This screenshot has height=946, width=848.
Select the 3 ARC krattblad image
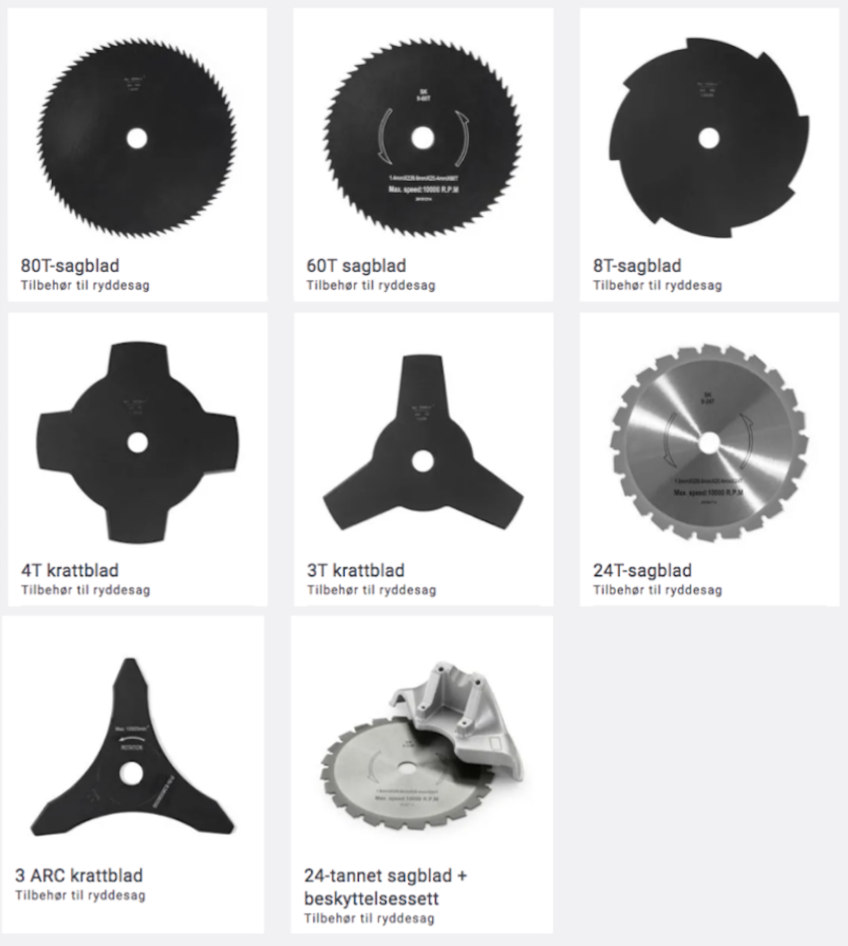(x=132, y=747)
